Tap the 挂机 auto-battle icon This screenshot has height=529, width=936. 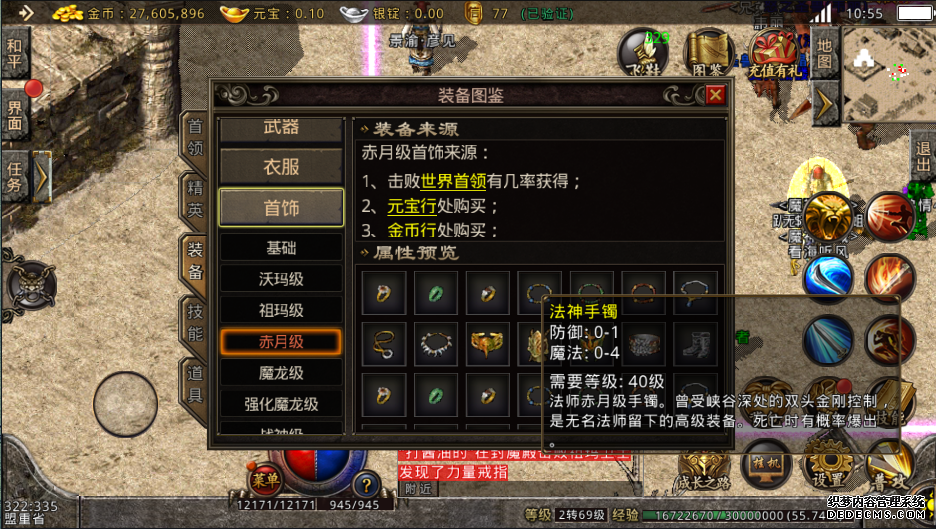(x=766, y=465)
